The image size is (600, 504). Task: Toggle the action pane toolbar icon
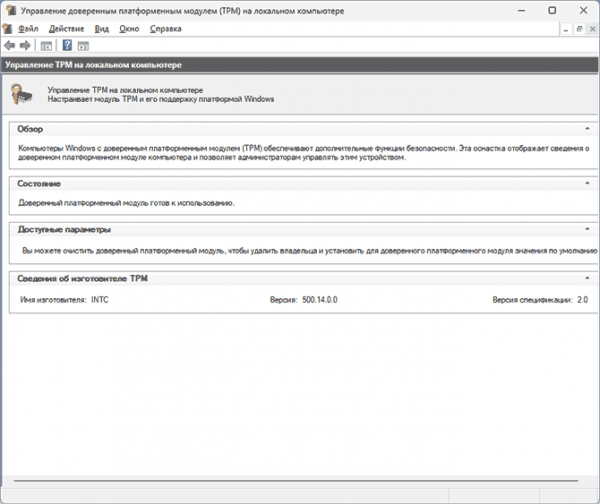[83, 46]
